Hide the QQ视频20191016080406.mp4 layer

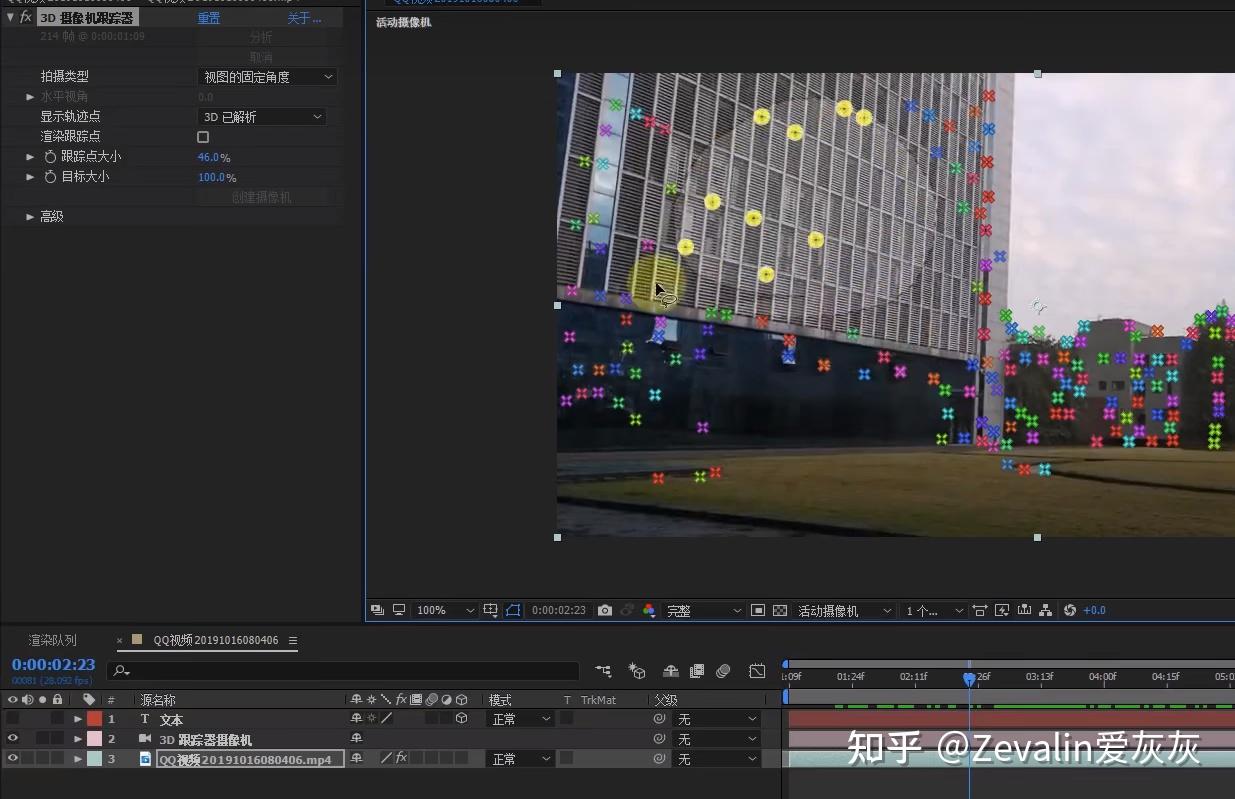(12, 759)
